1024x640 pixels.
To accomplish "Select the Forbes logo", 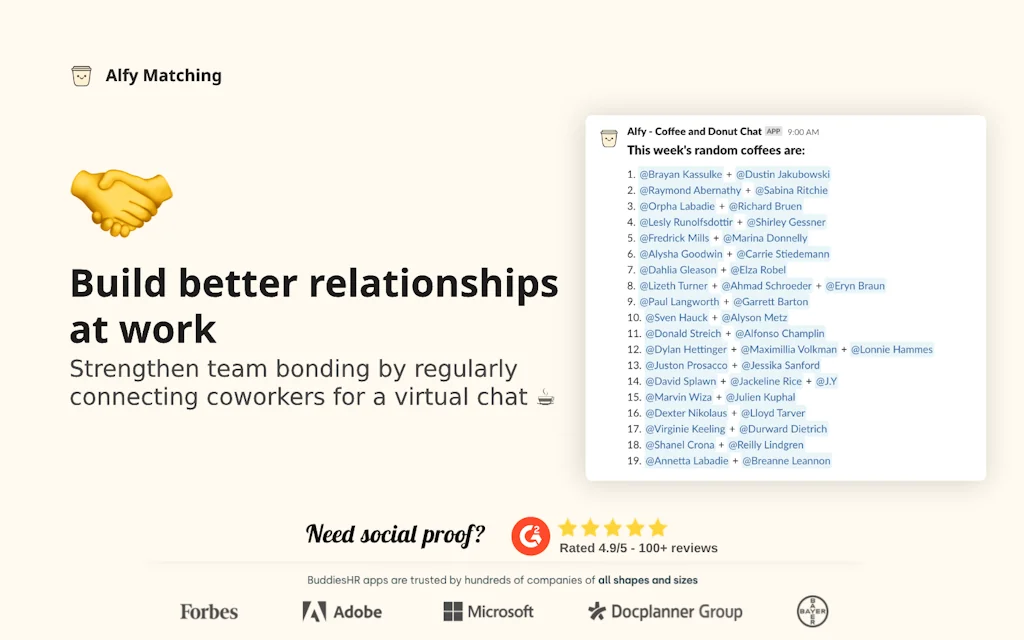I will [x=208, y=611].
